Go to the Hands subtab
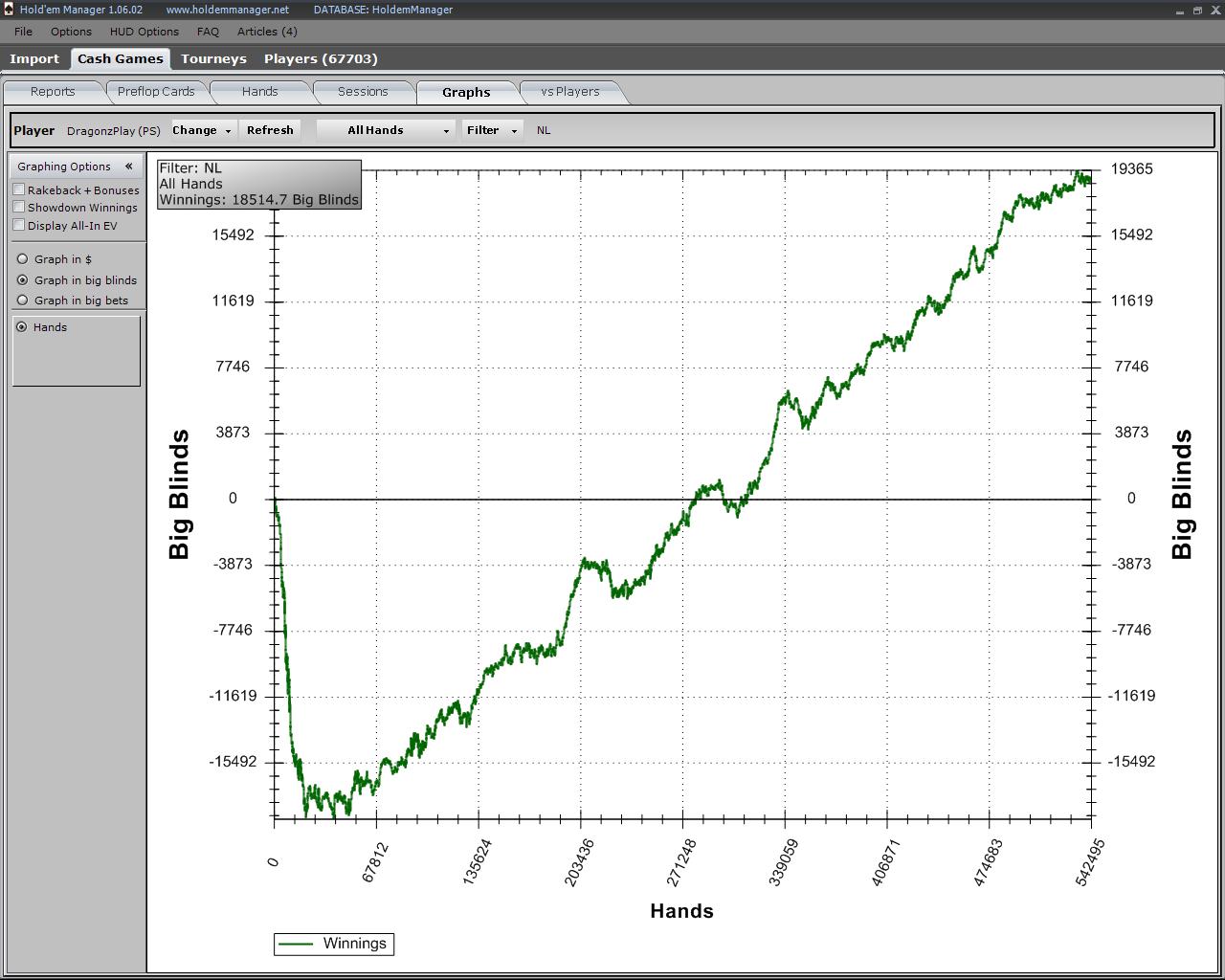 coord(260,92)
